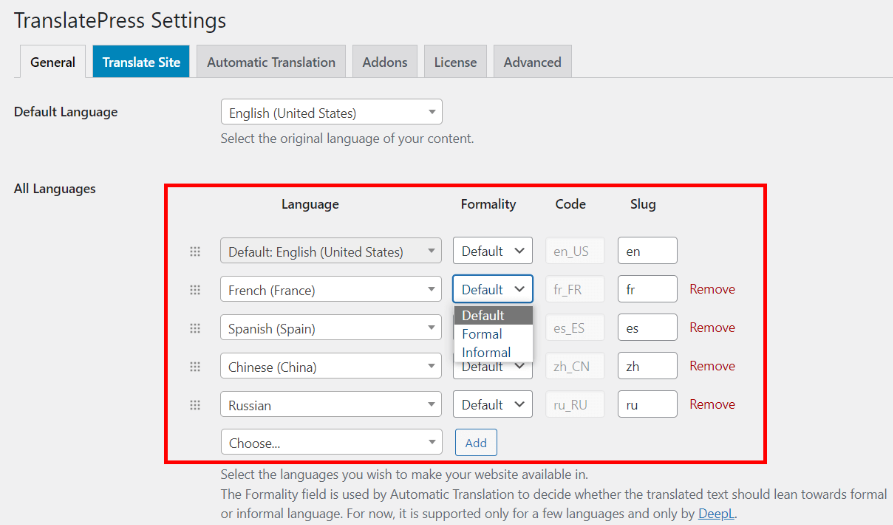Grab the drag handle for the Spanish row
Viewport: 893px width, 525px height.
pyautogui.click(x=195, y=328)
